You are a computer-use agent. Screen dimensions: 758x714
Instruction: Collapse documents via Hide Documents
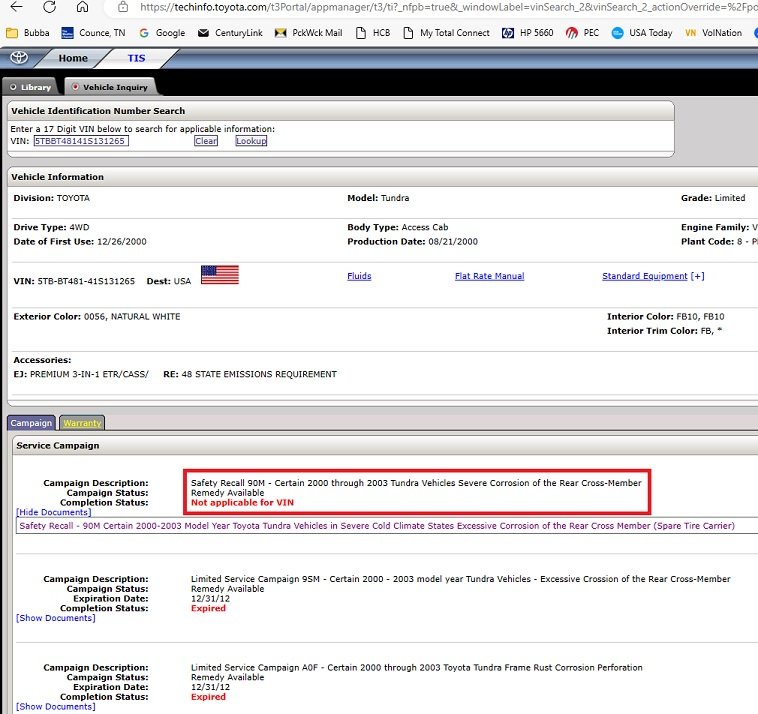[x=53, y=512]
